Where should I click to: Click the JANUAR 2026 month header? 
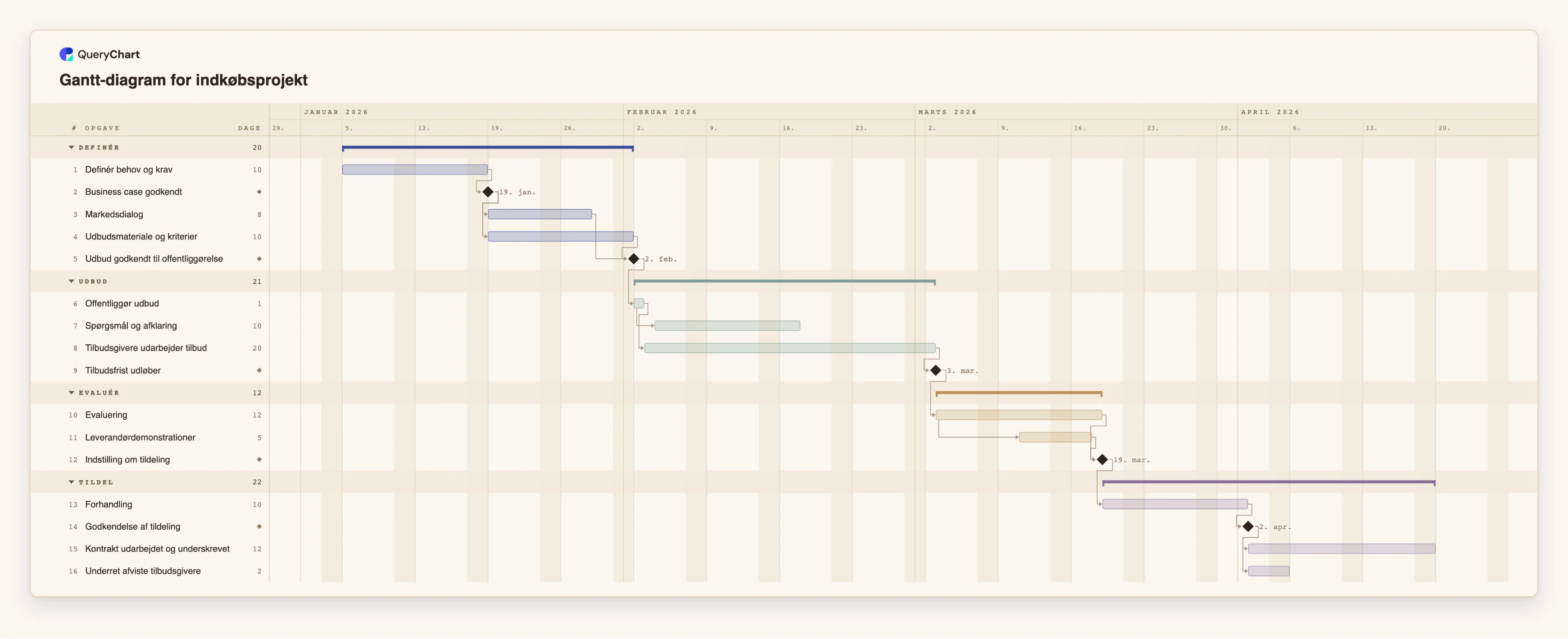336,112
